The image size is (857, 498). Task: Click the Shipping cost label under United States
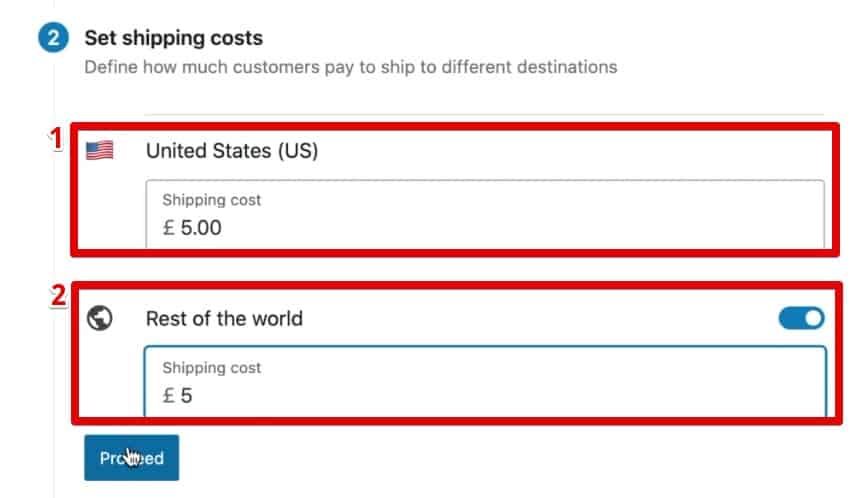click(212, 200)
